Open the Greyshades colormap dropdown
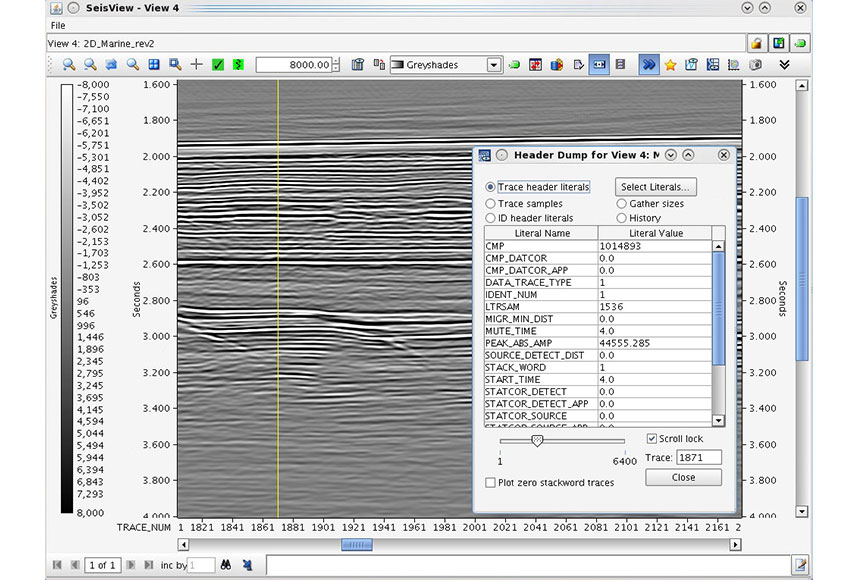 (494, 64)
